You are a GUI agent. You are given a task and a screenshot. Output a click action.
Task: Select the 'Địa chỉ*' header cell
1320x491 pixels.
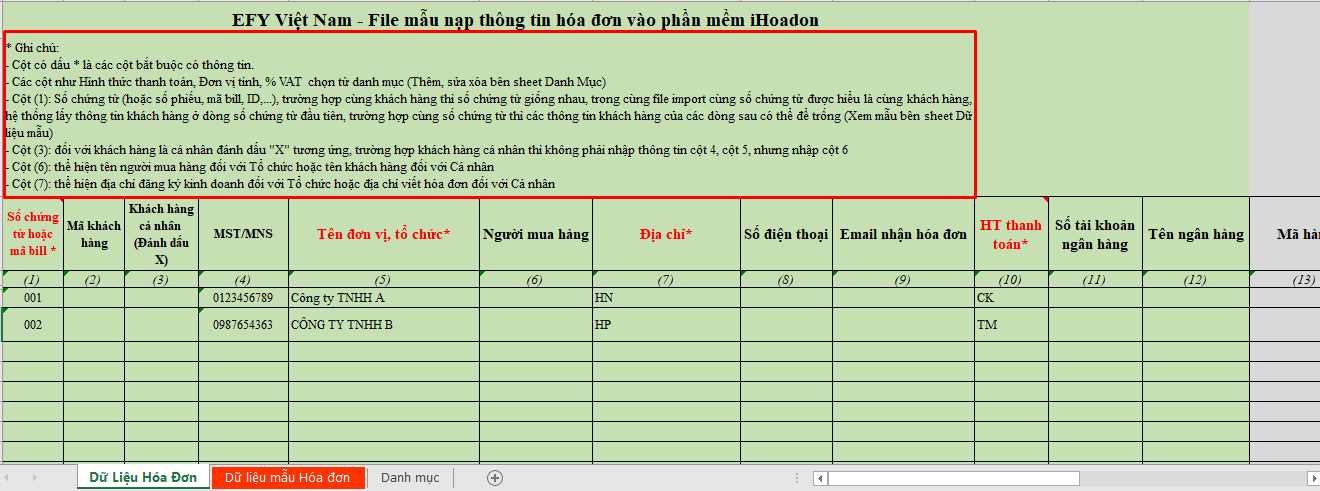coord(666,234)
